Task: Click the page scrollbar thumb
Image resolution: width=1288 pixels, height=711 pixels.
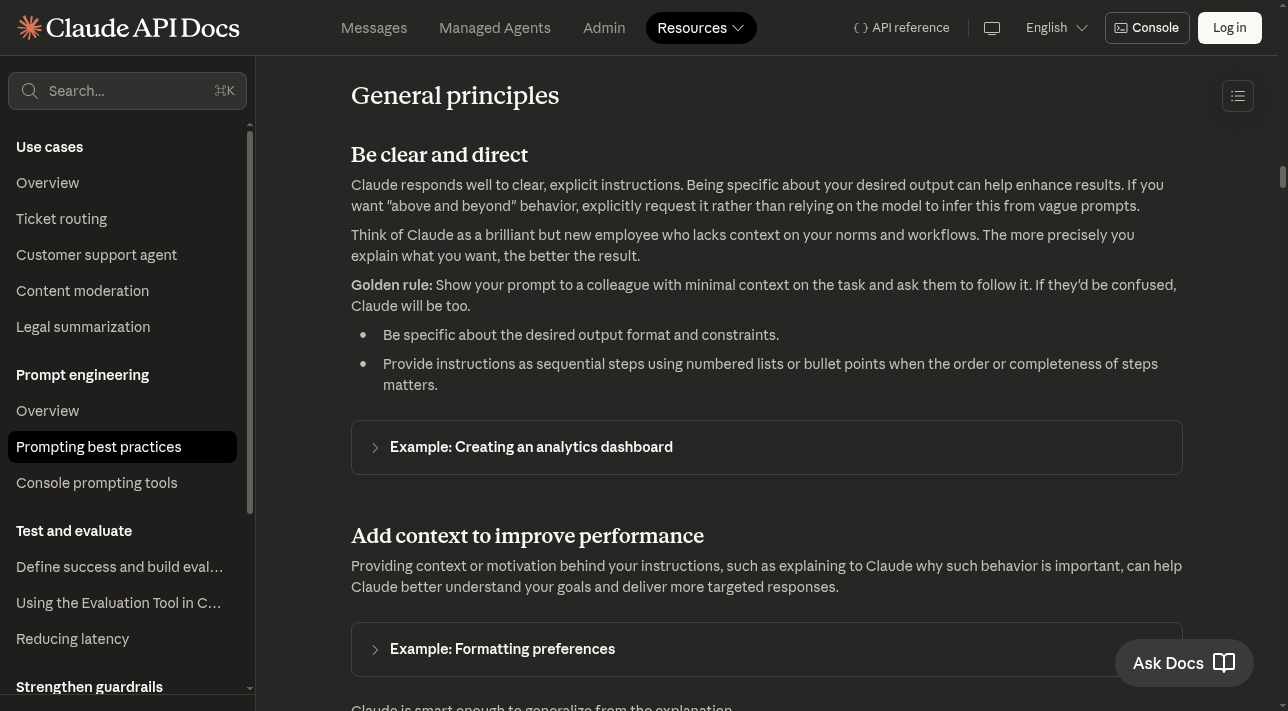Action: point(1282,176)
